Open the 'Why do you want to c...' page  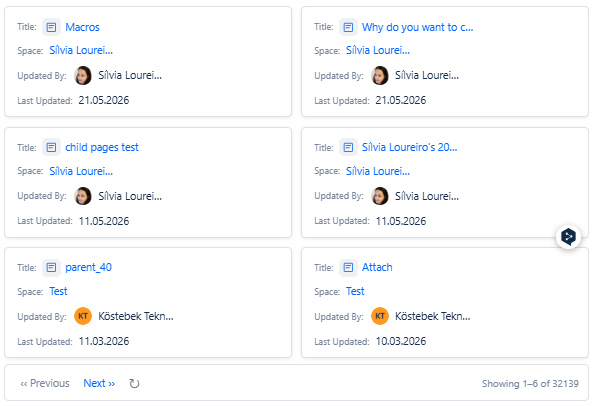(417, 27)
